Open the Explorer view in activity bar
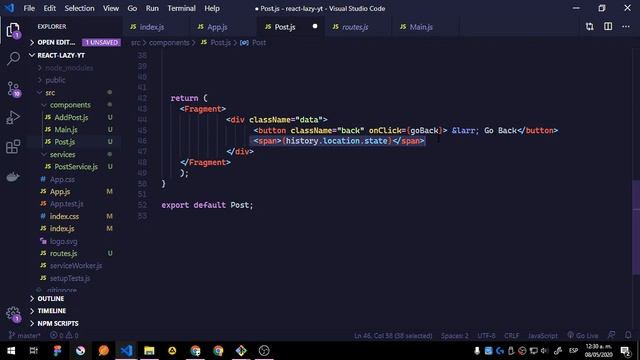 pyautogui.click(x=13, y=30)
